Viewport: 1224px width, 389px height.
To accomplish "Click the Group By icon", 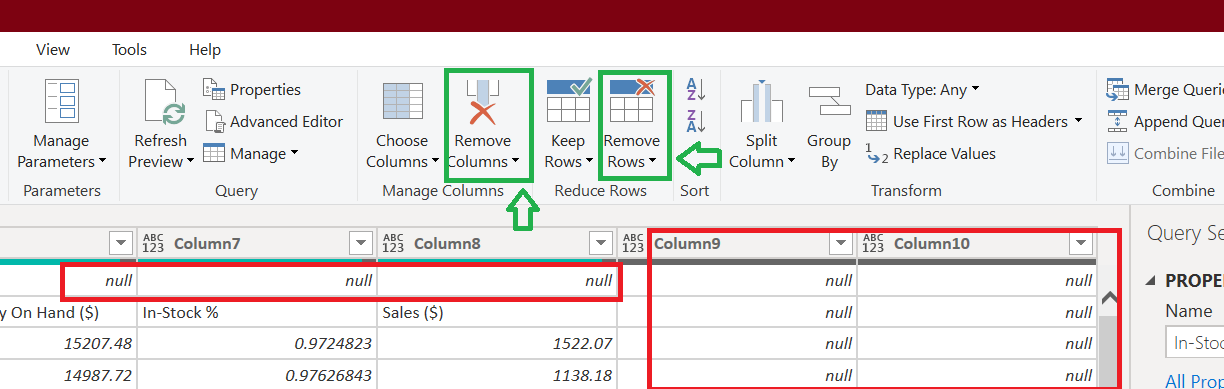I will [829, 102].
